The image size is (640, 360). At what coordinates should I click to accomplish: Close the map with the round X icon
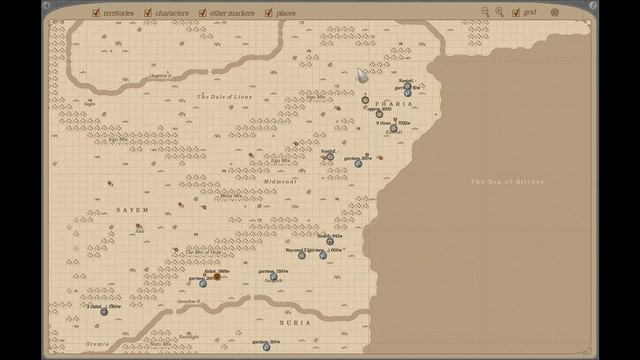point(555,12)
